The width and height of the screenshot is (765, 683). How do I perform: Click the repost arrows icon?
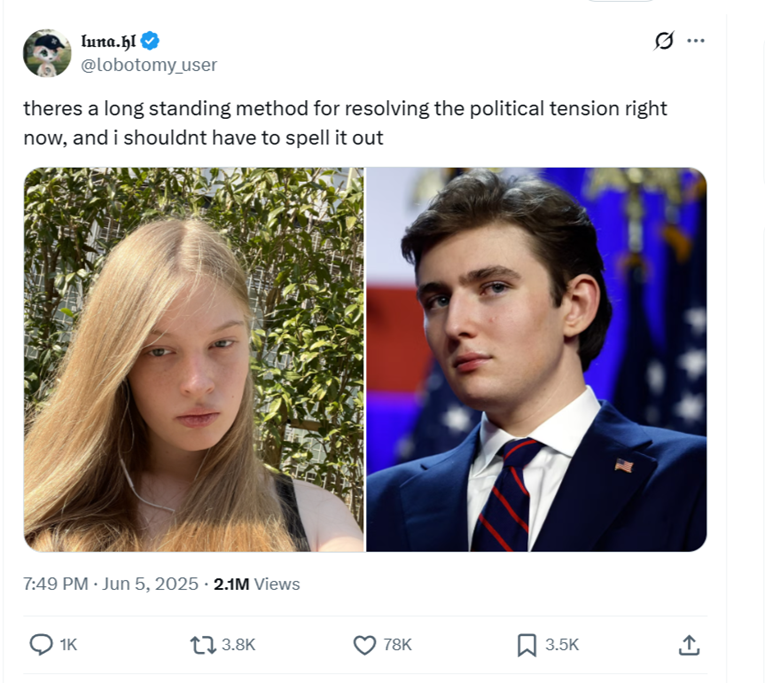pos(204,645)
